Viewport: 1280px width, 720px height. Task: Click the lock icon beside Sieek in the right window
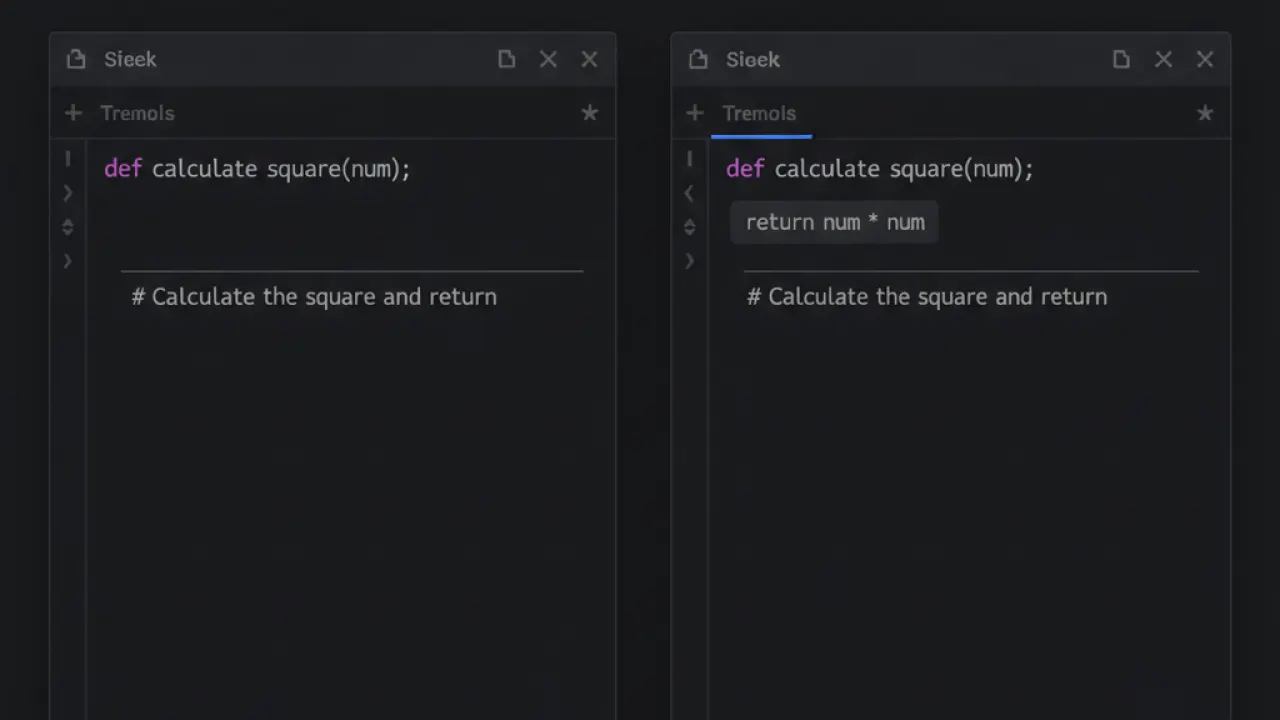click(698, 60)
